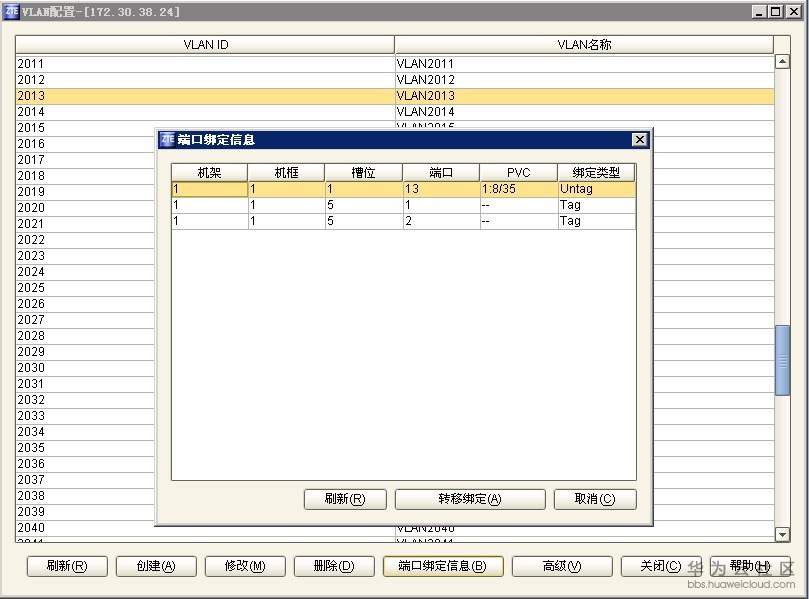Click the 关闭(C) button
The image size is (809, 599).
tap(660, 566)
